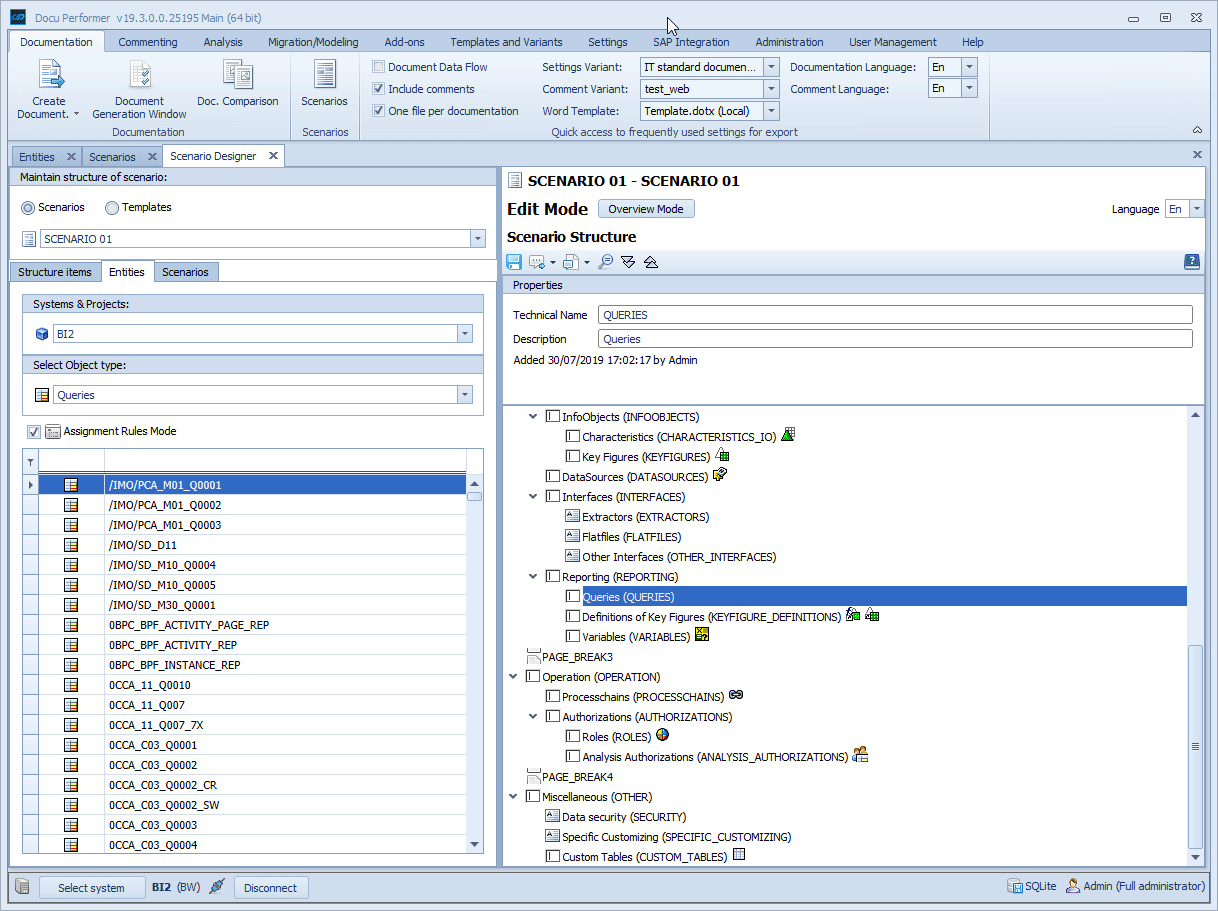The image size is (1218, 911).
Task: Collapse the Reporting (REPORTING) tree node
Action: click(x=533, y=576)
